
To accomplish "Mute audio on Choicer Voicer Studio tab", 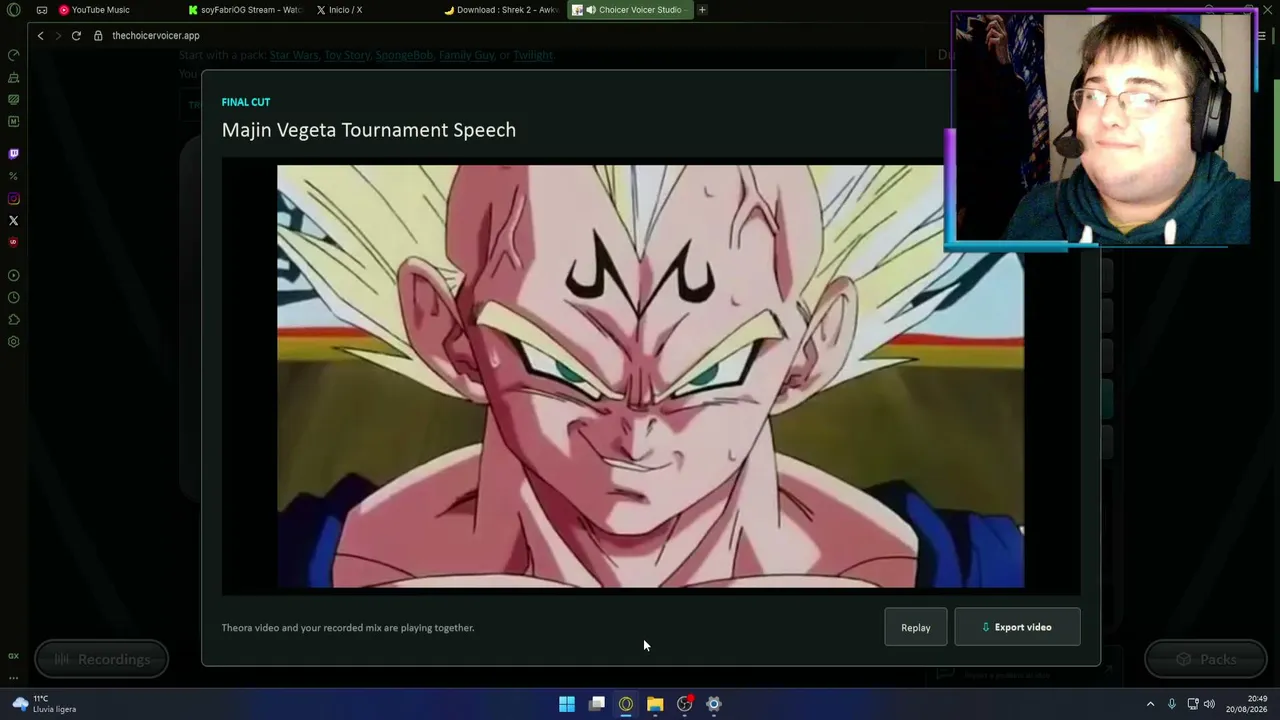I will [591, 10].
